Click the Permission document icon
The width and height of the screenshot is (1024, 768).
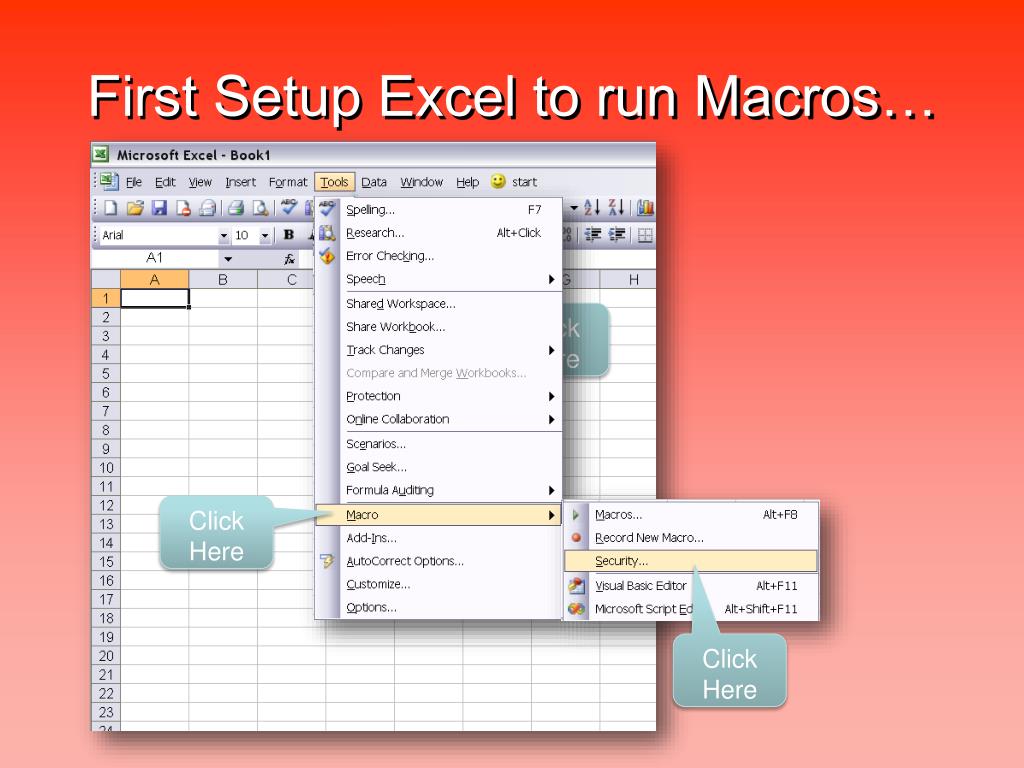tap(184, 208)
